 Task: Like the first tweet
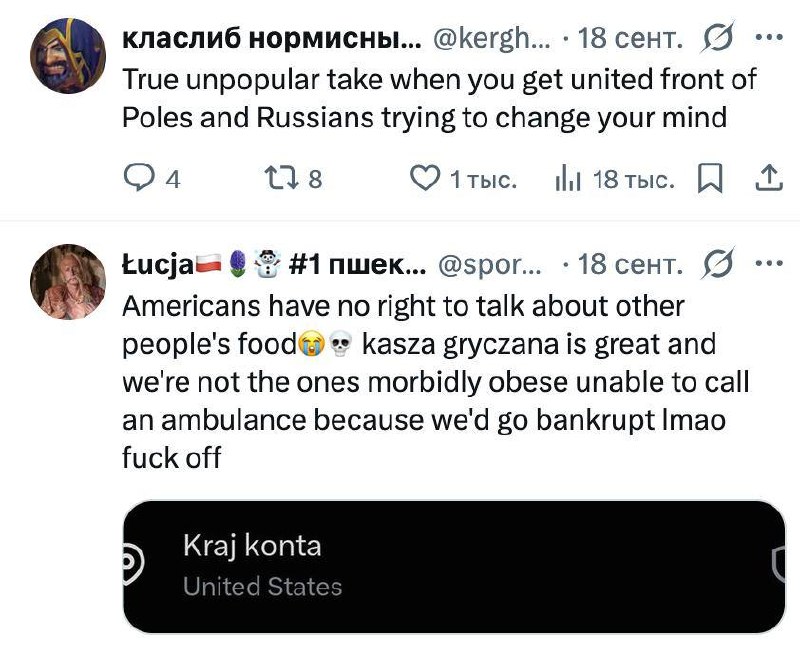click(463, 179)
